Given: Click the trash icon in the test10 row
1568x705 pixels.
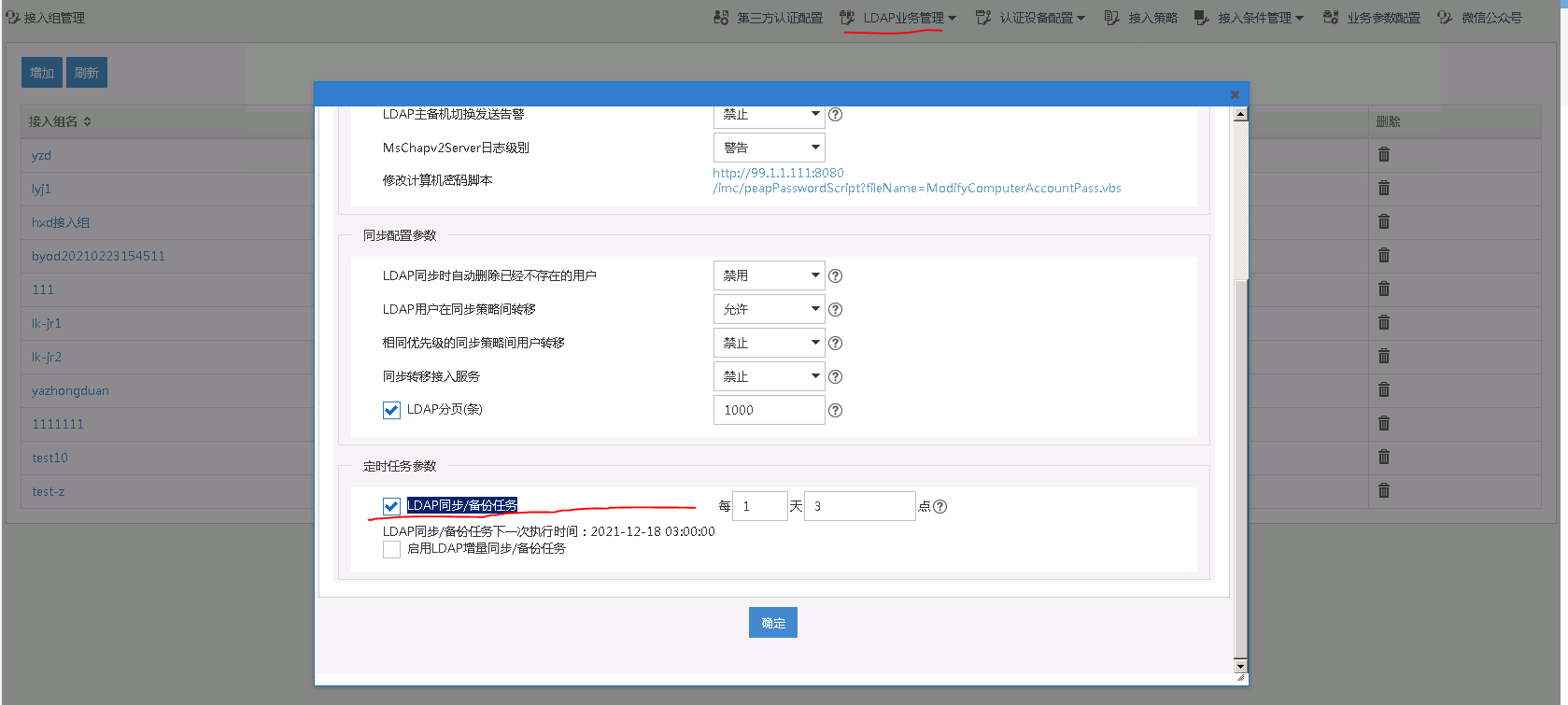Looking at the screenshot, I should point(1384,458).
